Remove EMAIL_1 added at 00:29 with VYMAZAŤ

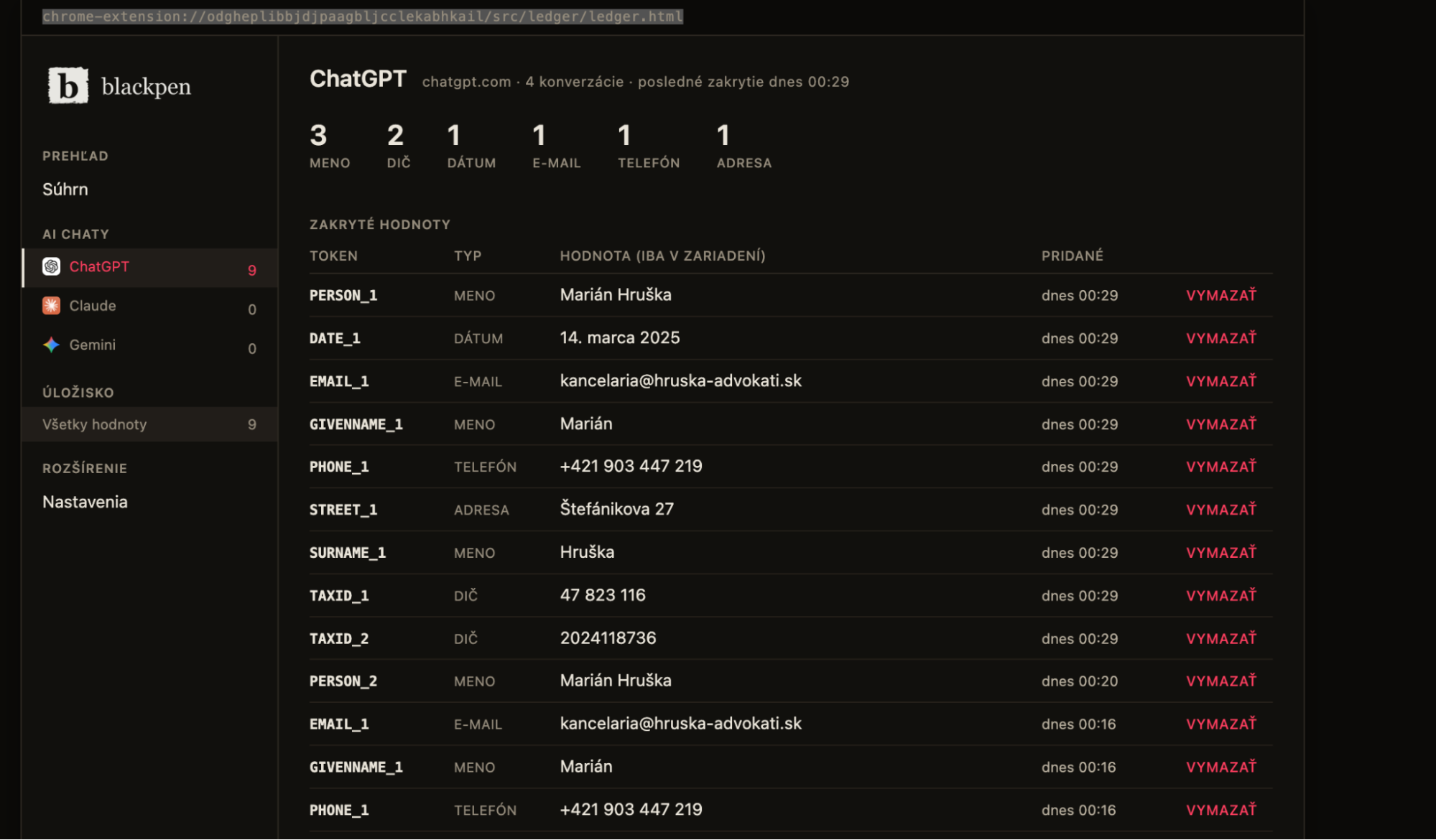[x=1221, y=381]
